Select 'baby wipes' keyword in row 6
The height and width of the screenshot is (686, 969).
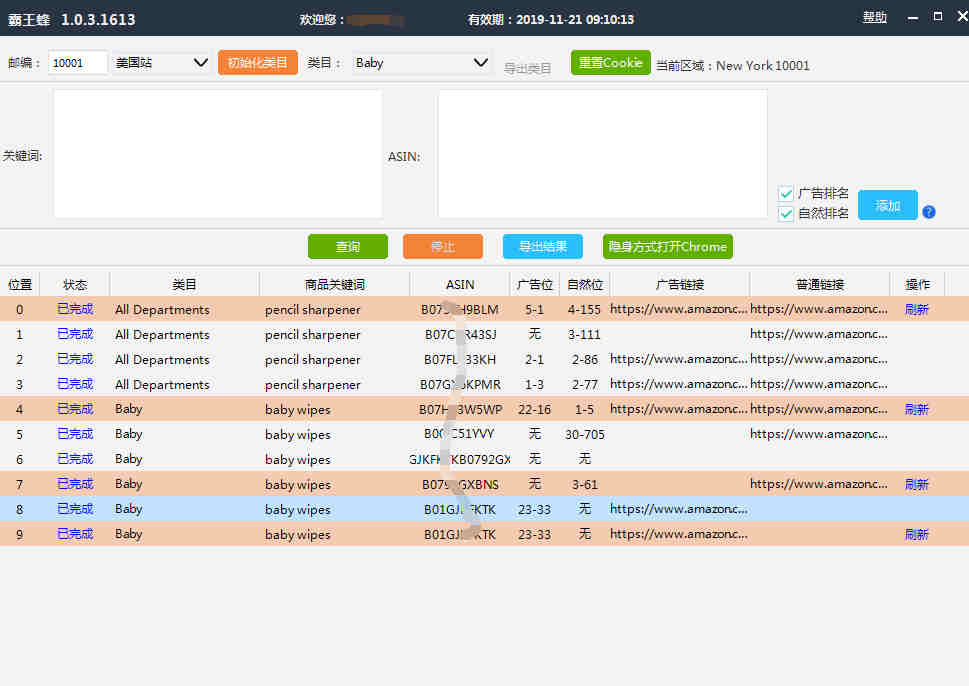(298, 459)
